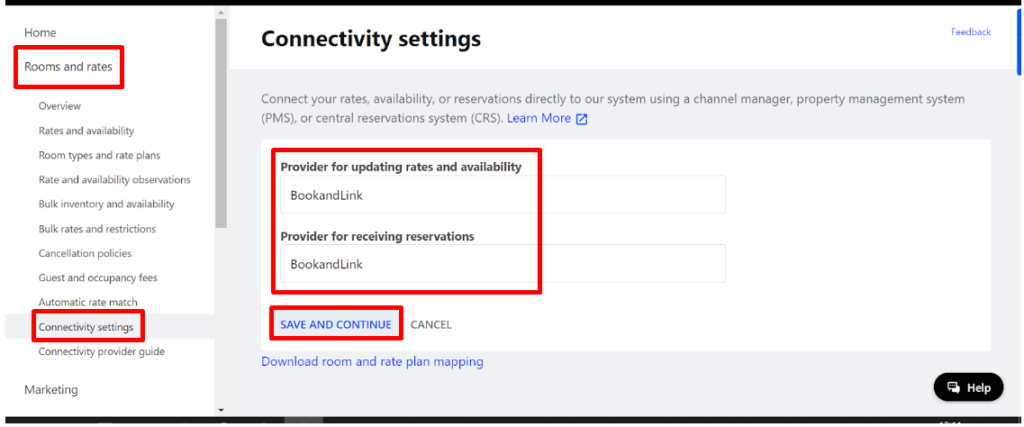
Task: Collapse the Rooms and rates section
Action: pos(68,67)
